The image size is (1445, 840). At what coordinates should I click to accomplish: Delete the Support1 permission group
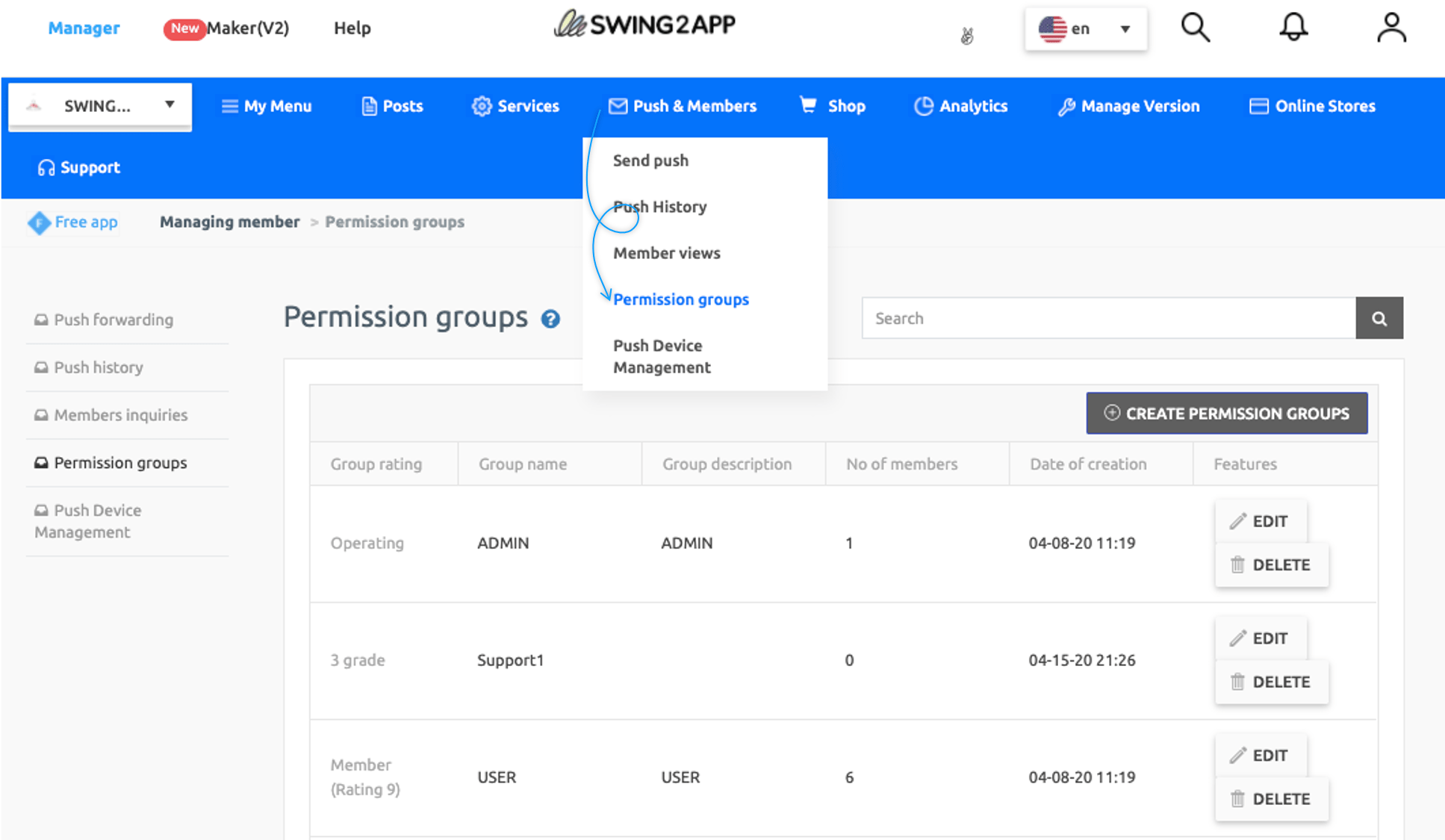point(1271,682)
